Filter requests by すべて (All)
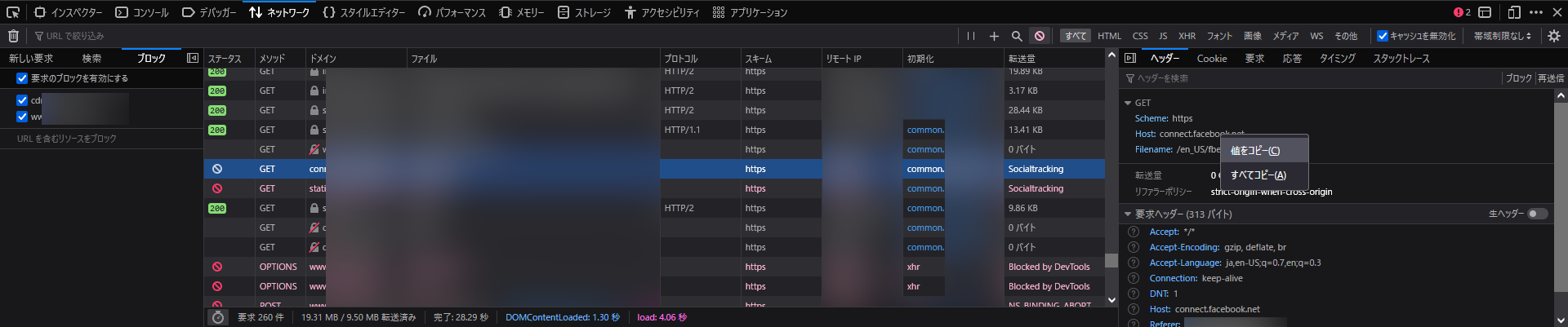This screenshot has height=327, width=1568. (x=1075, y=36)
